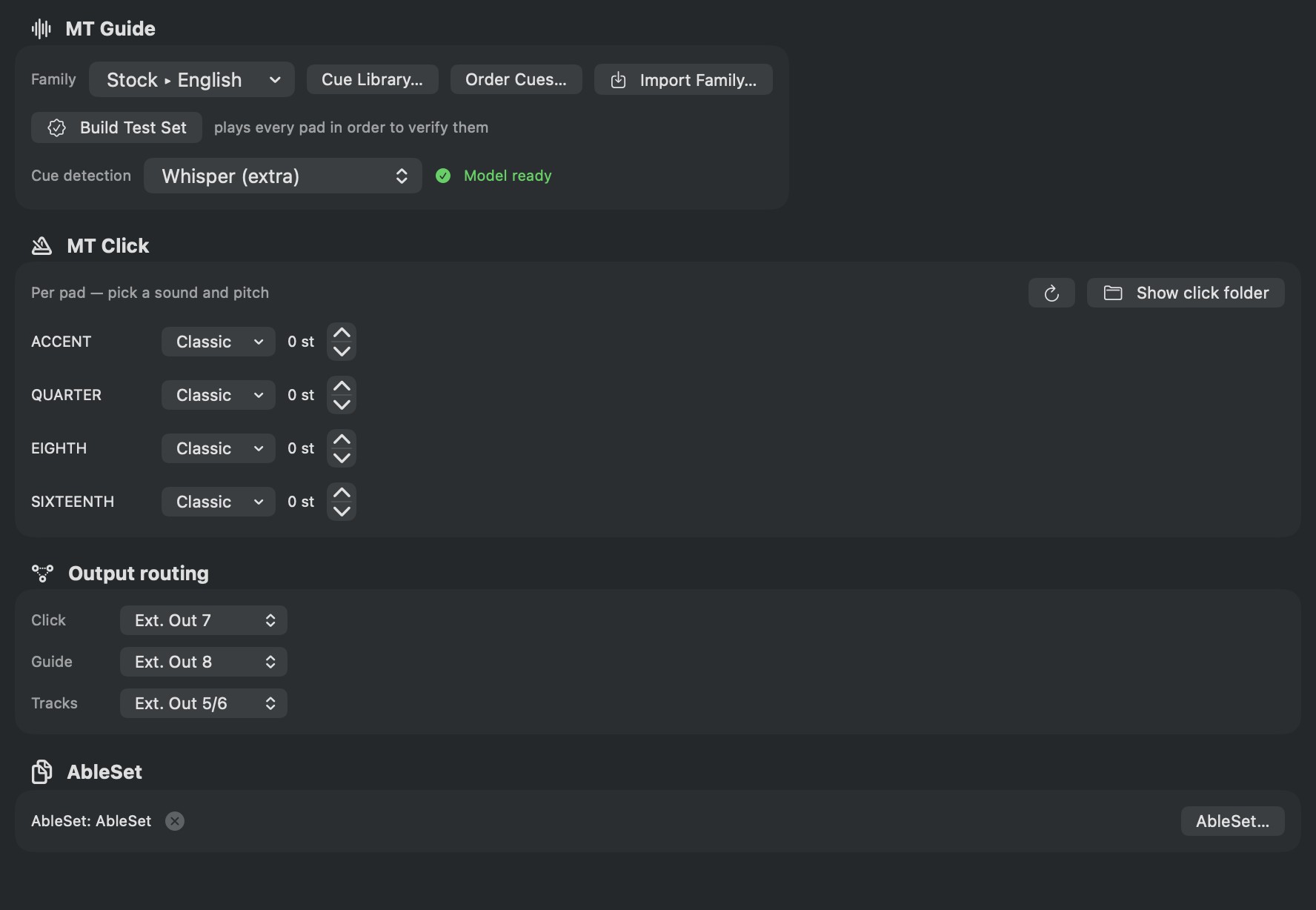
Task: Click the QUARTER '0 st' pitch value
Action: pyautogui.click(x=301, y=395)
